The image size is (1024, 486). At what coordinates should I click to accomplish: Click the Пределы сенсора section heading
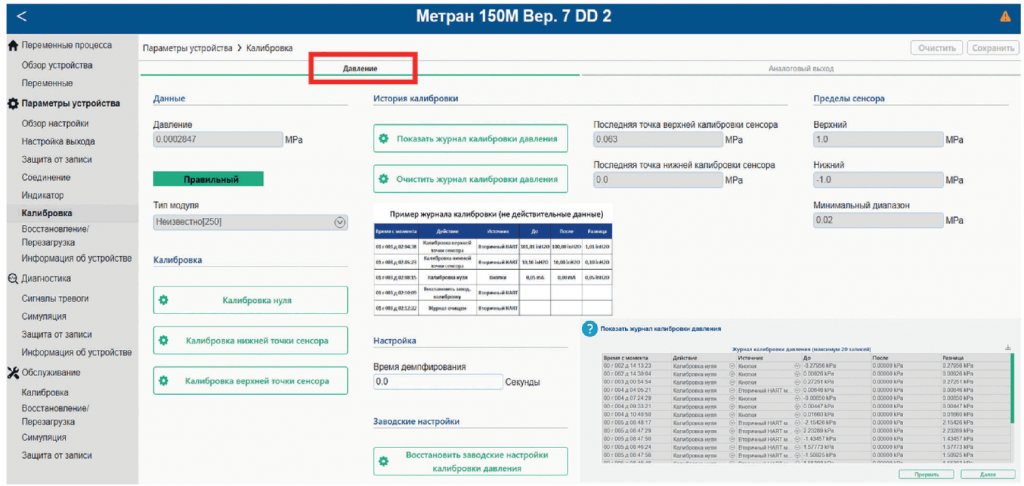tap(849, 99)
